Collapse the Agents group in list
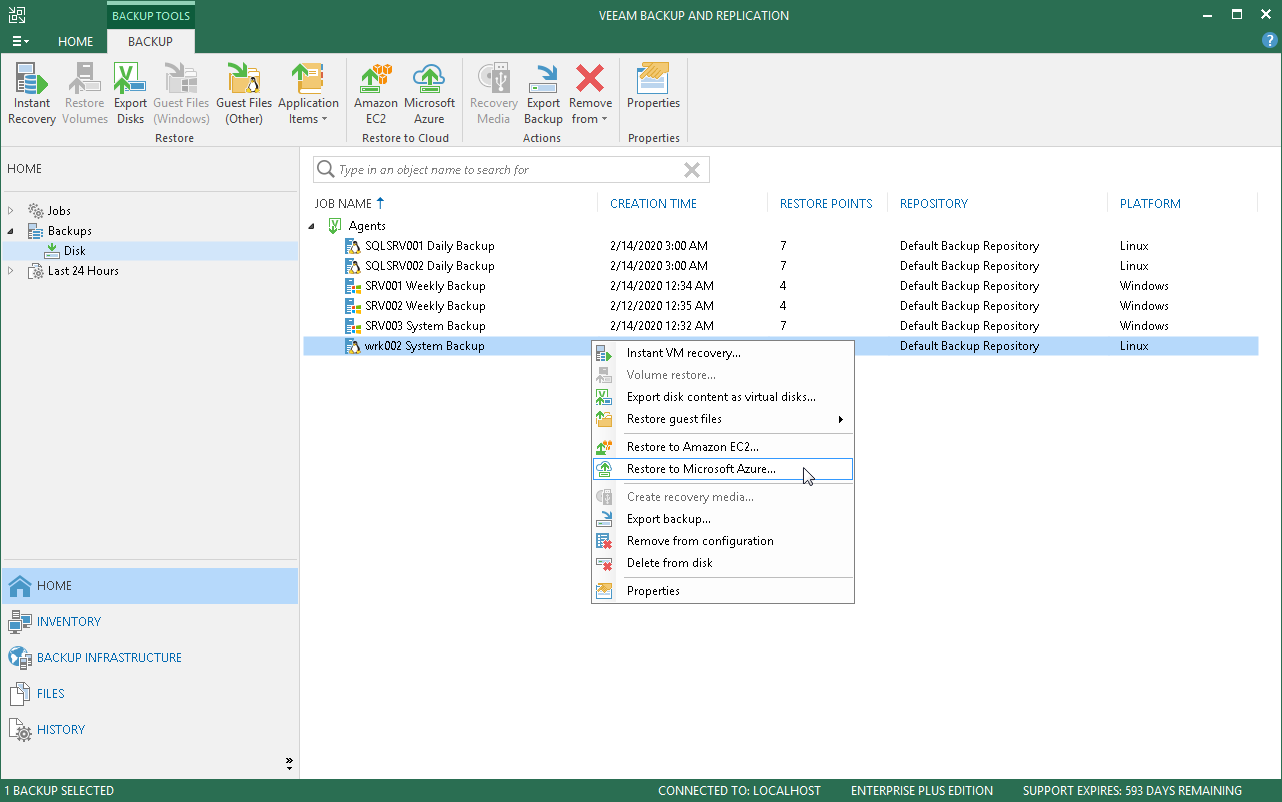1282x802 pixels. [x=311, y=226]
